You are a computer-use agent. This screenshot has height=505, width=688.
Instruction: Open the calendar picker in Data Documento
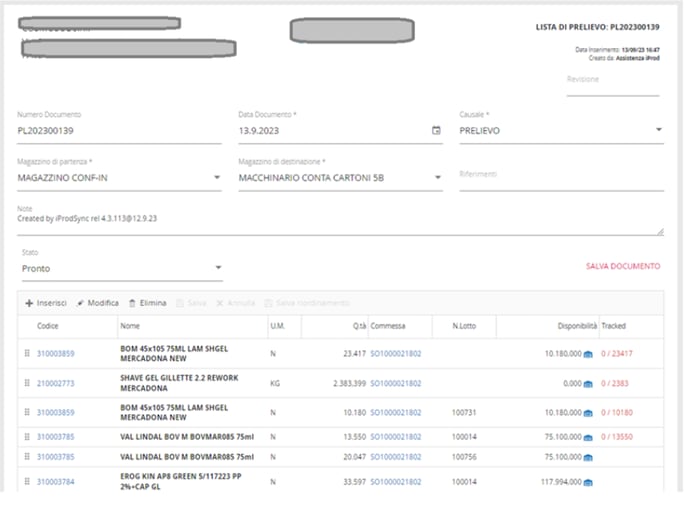coord(436,130)
